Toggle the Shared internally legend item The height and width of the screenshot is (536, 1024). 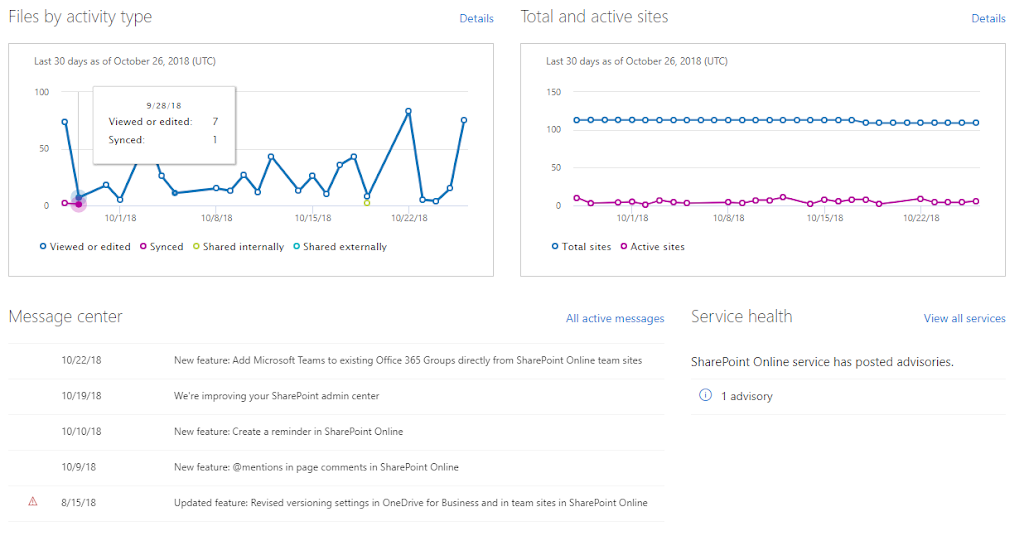(x=238, y=247)
